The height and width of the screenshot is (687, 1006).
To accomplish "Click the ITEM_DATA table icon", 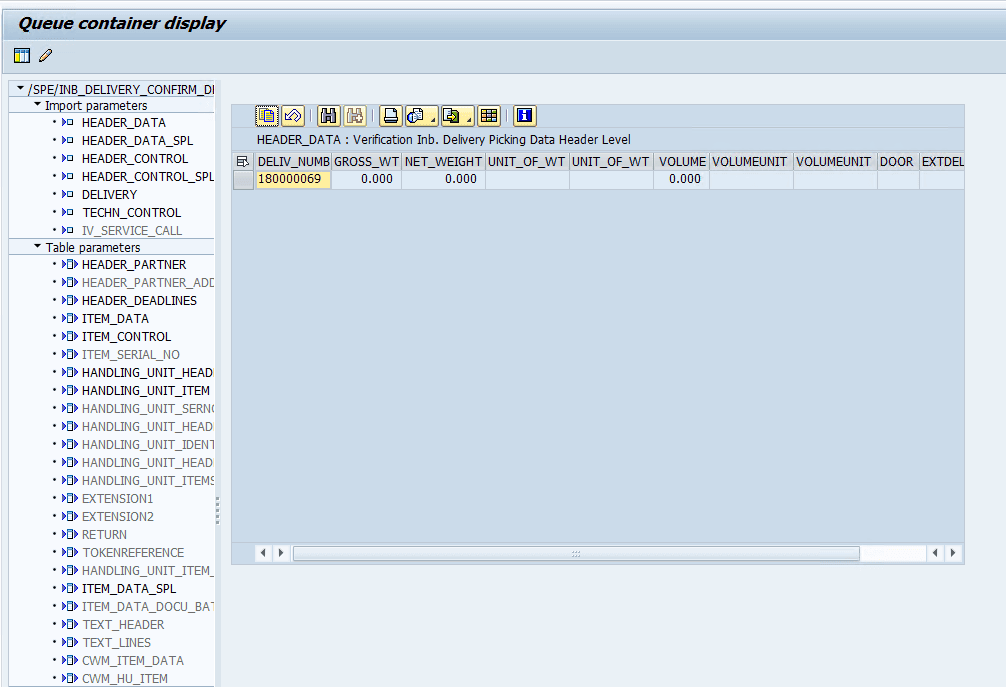I will (70, 318).
